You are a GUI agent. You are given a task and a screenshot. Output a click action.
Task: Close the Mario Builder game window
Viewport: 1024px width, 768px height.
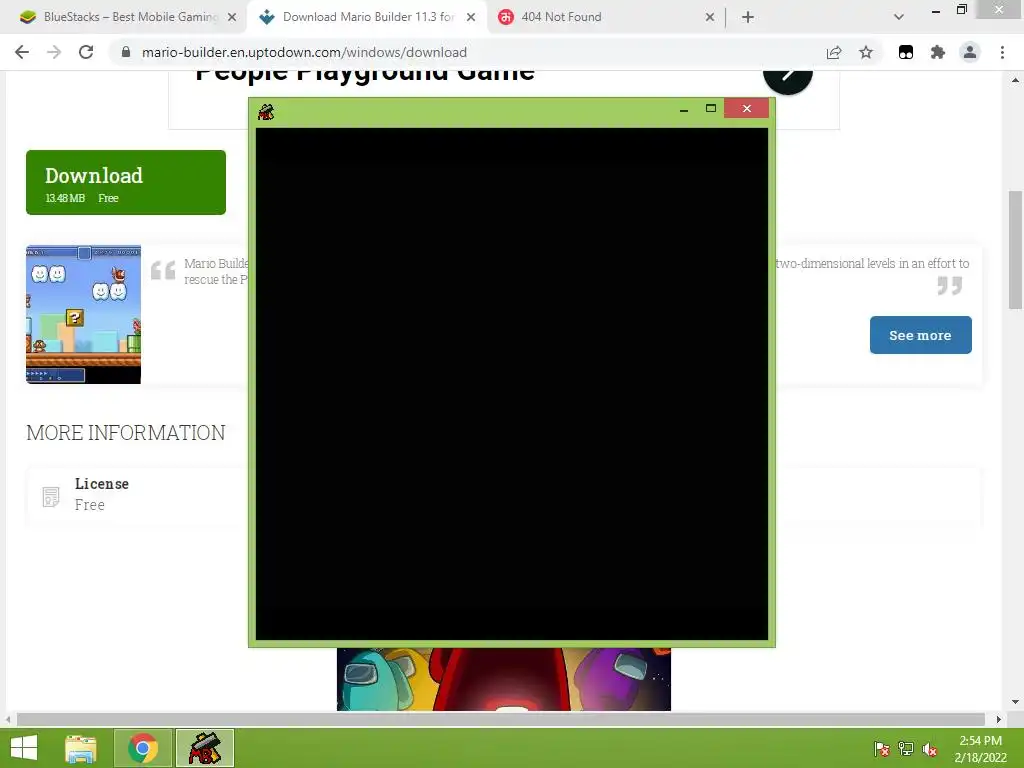point(746,108)
